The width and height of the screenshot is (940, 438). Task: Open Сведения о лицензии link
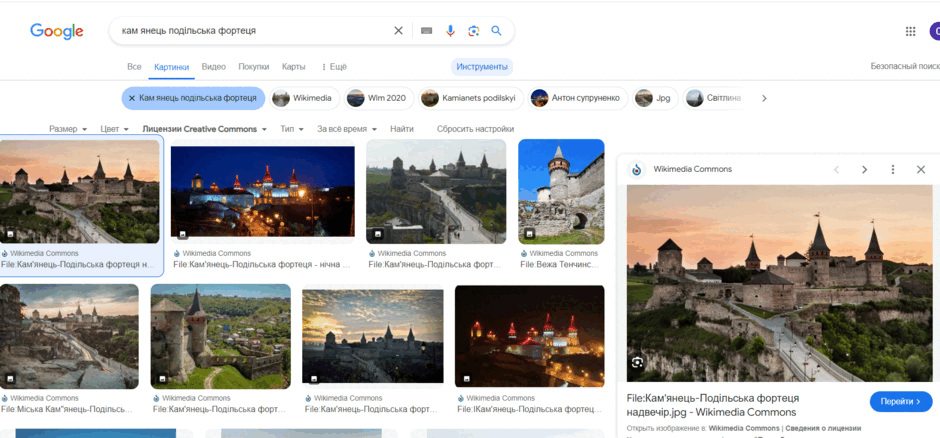(x=824, y=428)
